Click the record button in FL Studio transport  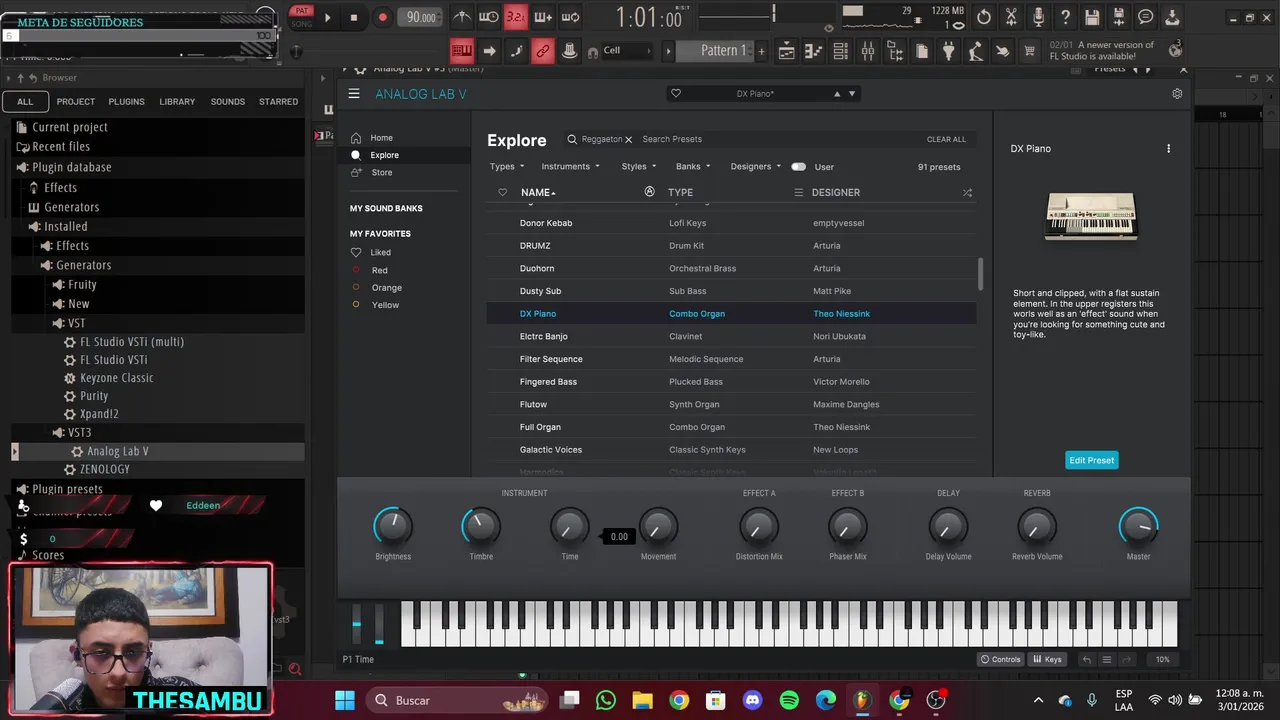pos(382,17)
